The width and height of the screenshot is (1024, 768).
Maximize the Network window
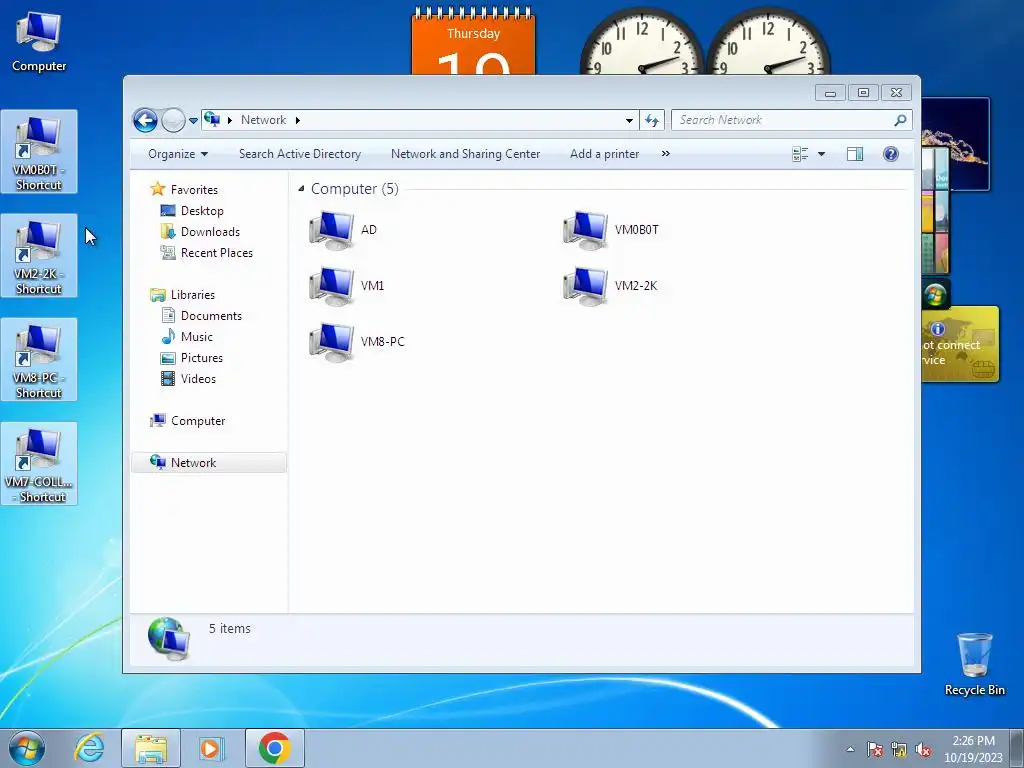point(863,93)
